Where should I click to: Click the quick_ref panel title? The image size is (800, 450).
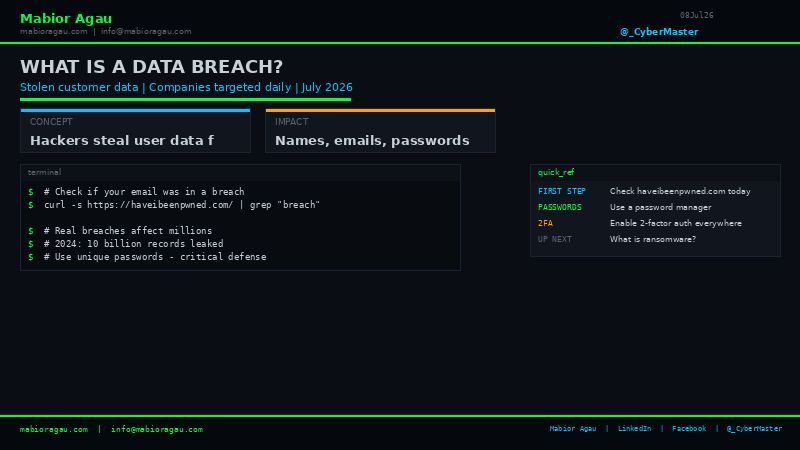pyautogui.click(x=556, y=172)
